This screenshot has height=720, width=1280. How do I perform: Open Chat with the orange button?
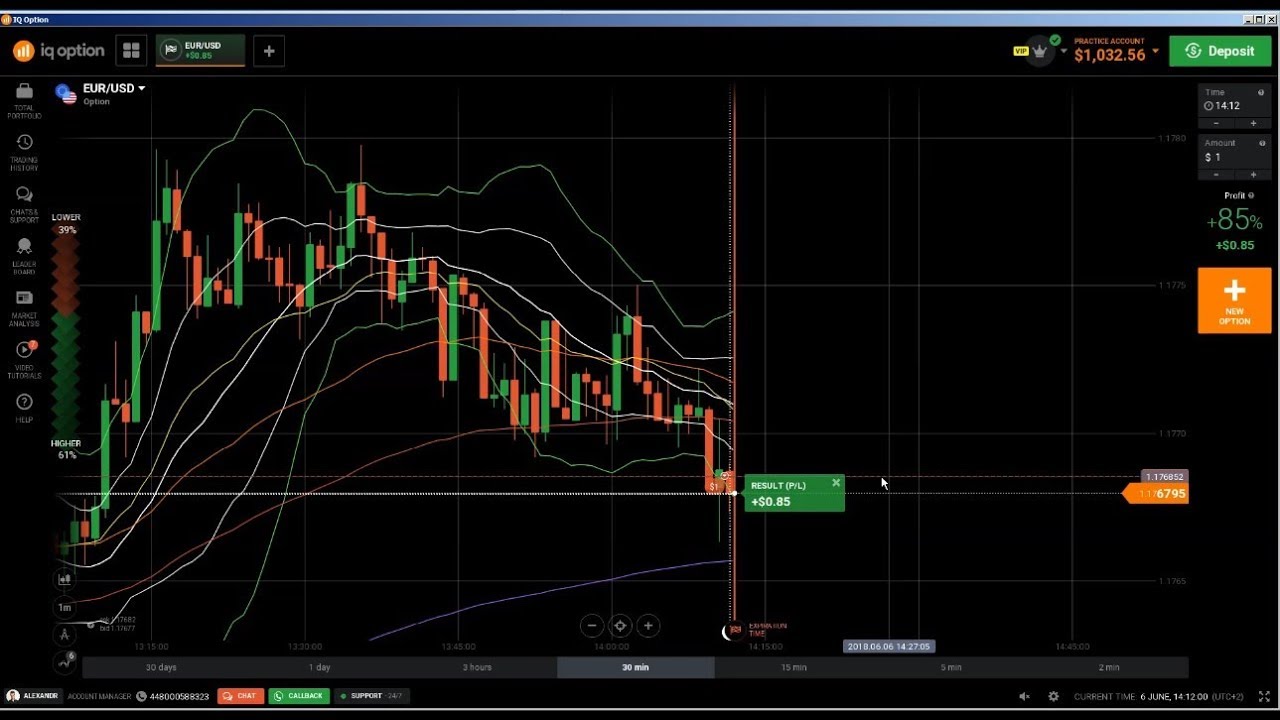click(x=240, y=696)
